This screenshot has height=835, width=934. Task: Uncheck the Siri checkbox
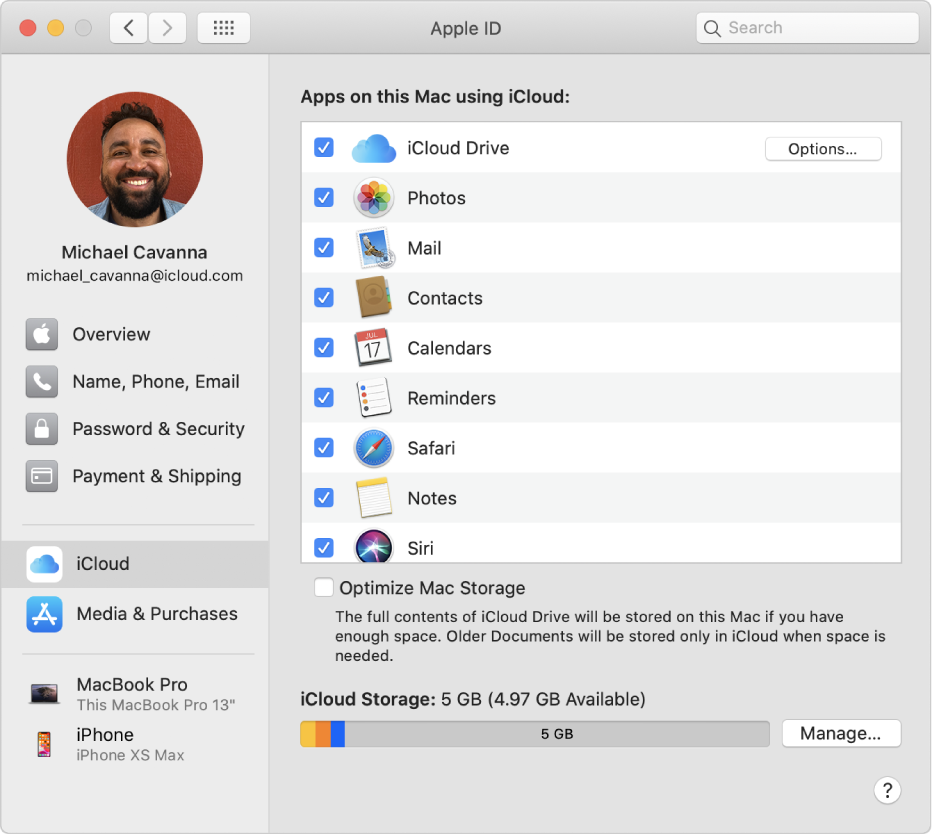coord(324,547)
